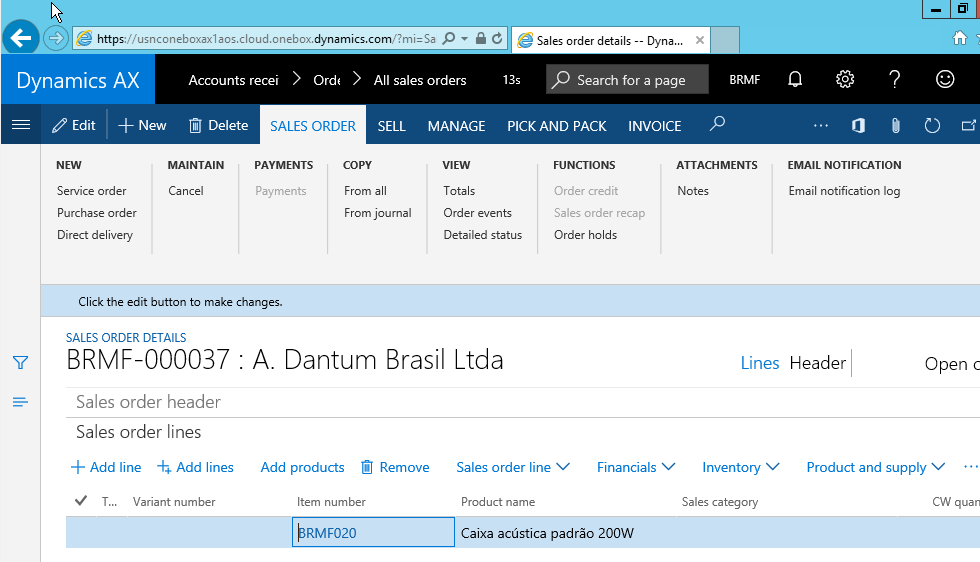
Task: Click Cancel under Maintain
Action: click(x=186, y=191)
